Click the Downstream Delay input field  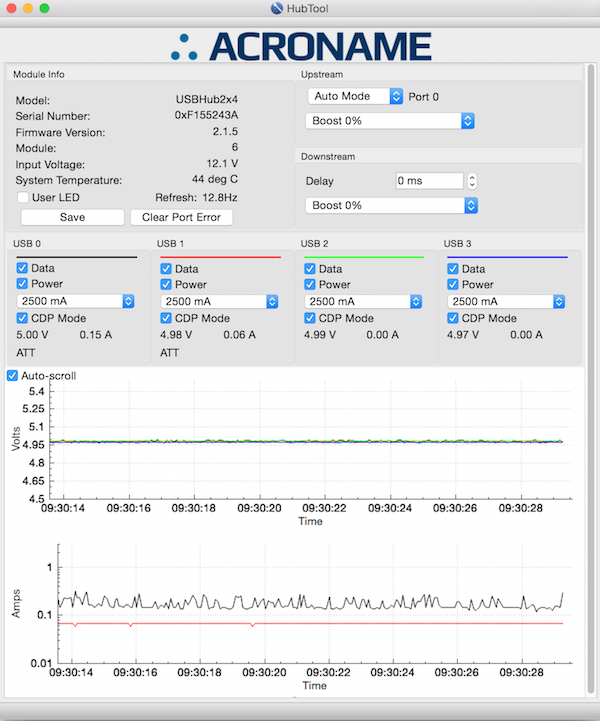coord(428,181)
